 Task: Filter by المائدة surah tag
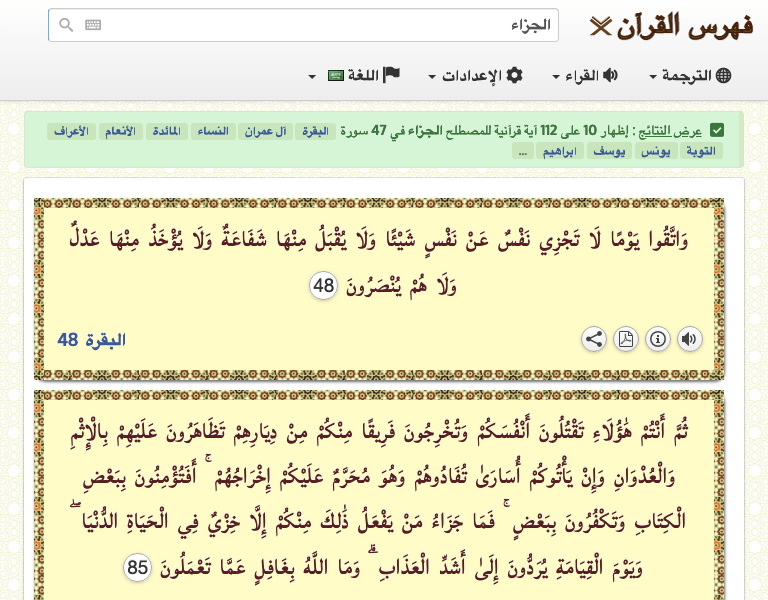pos(167,131)
